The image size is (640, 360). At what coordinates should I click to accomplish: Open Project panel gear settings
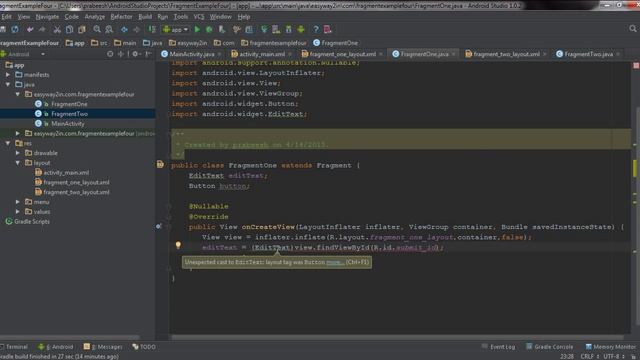click(x=136, y=54)
